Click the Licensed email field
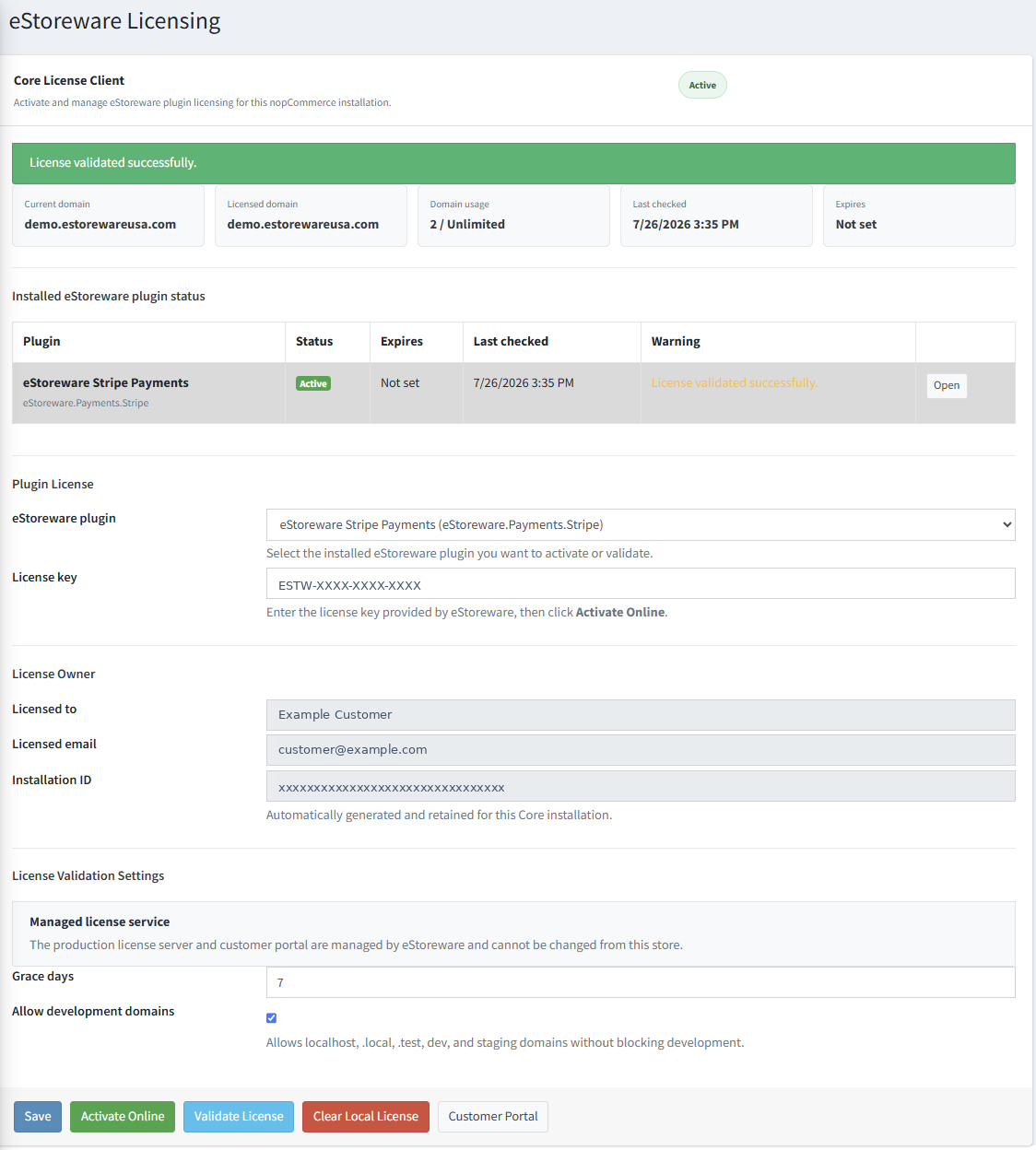This screenshot has height=1150, width=1036. pos(641,750)
